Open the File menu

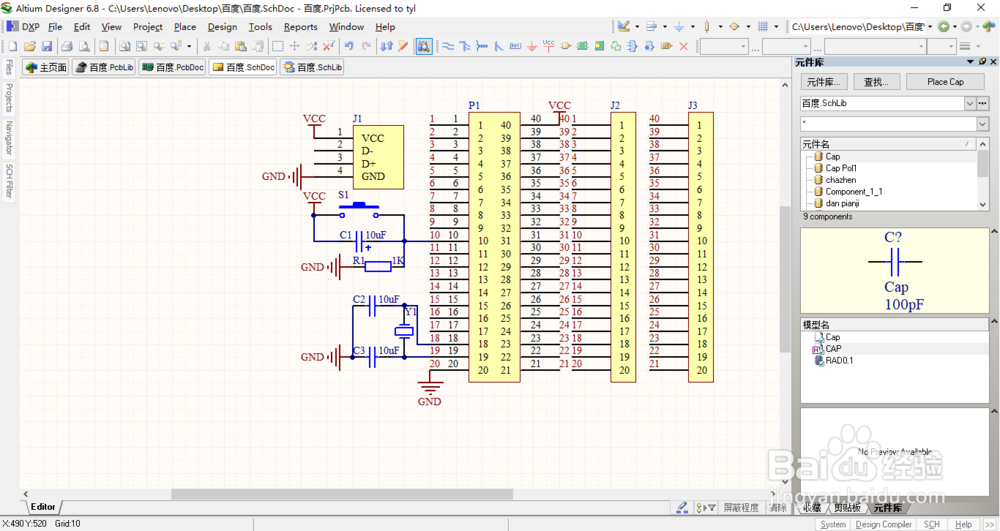click(55, 27)
